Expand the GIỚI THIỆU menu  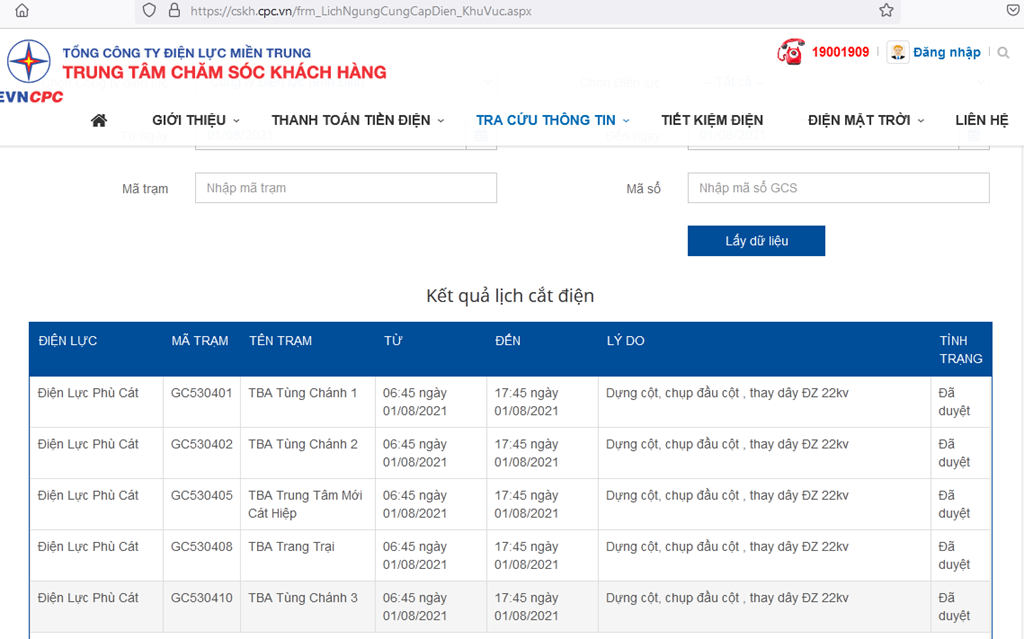click(x=196, y=120)
